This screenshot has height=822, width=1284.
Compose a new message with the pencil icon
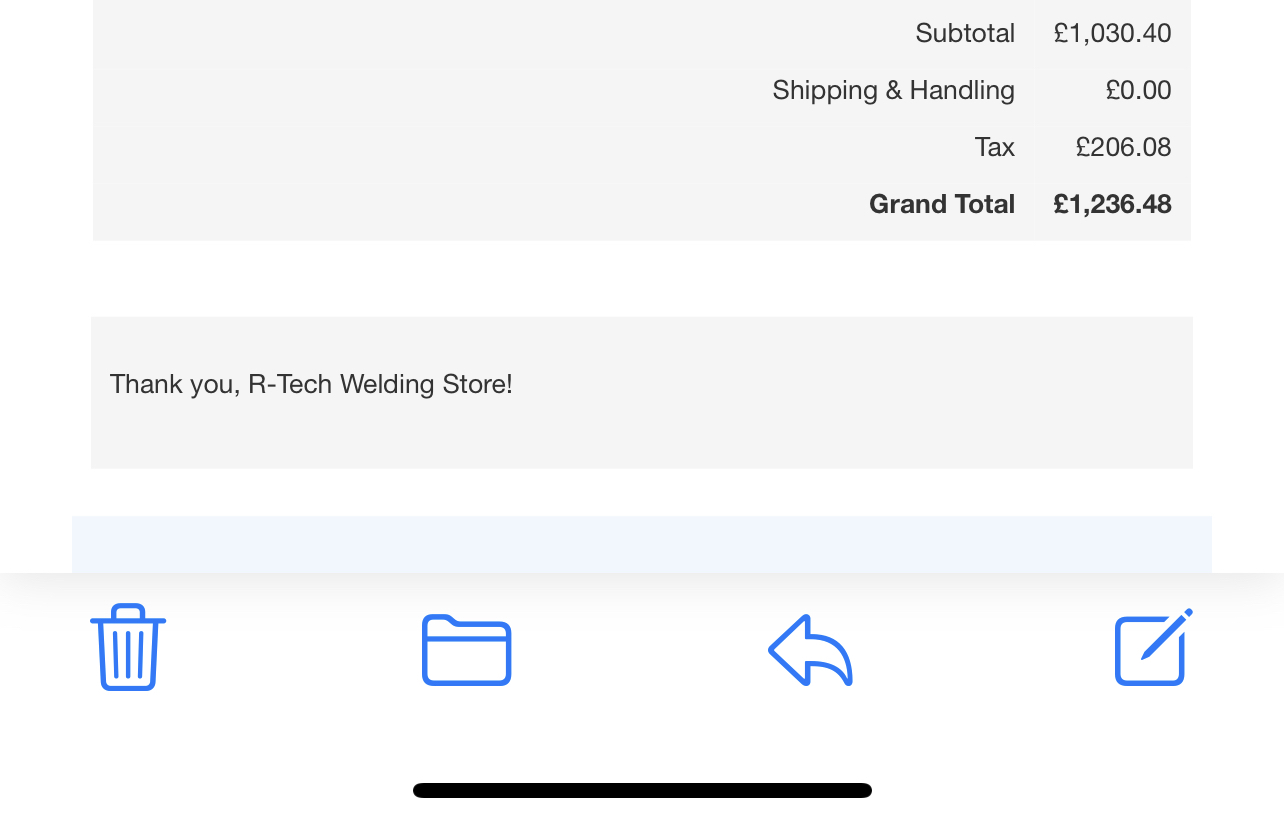coord(1155,647)
